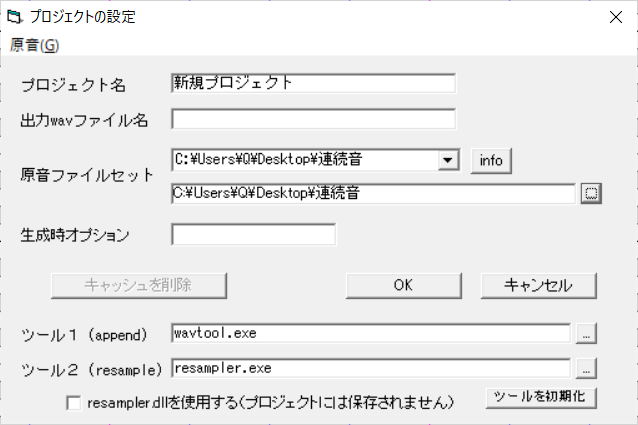This screenshot has width=638, height=425.
Task: Click the キャッシュを削除 button
Action: tap(139, 286)
